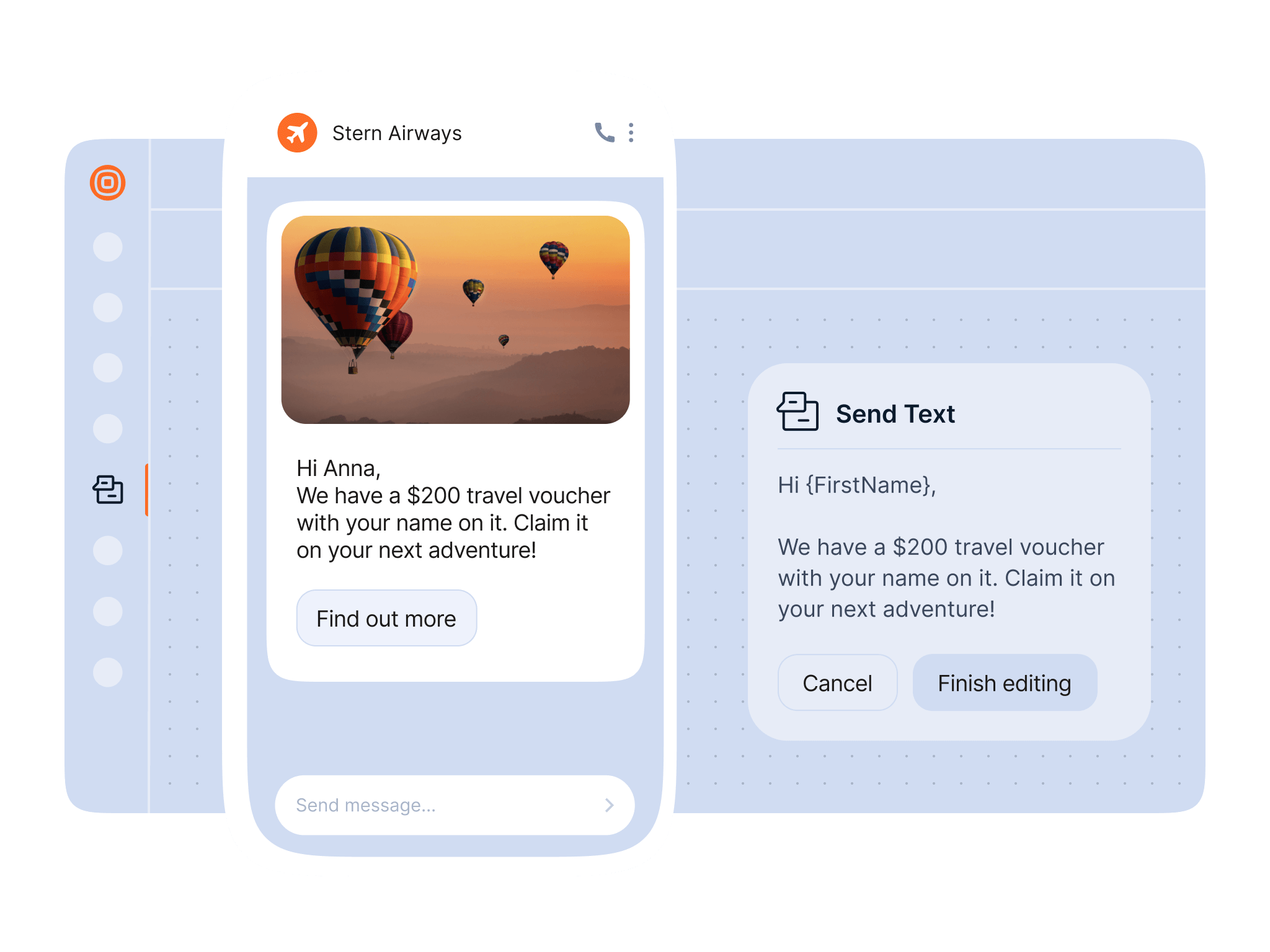
Task: Click the Send Text panel header icon
Action: [x=798, y=412]
